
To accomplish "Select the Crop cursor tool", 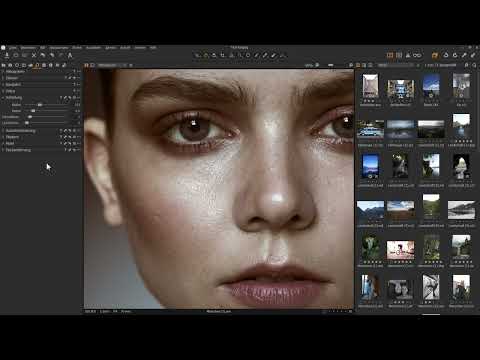I will (223, 55).
